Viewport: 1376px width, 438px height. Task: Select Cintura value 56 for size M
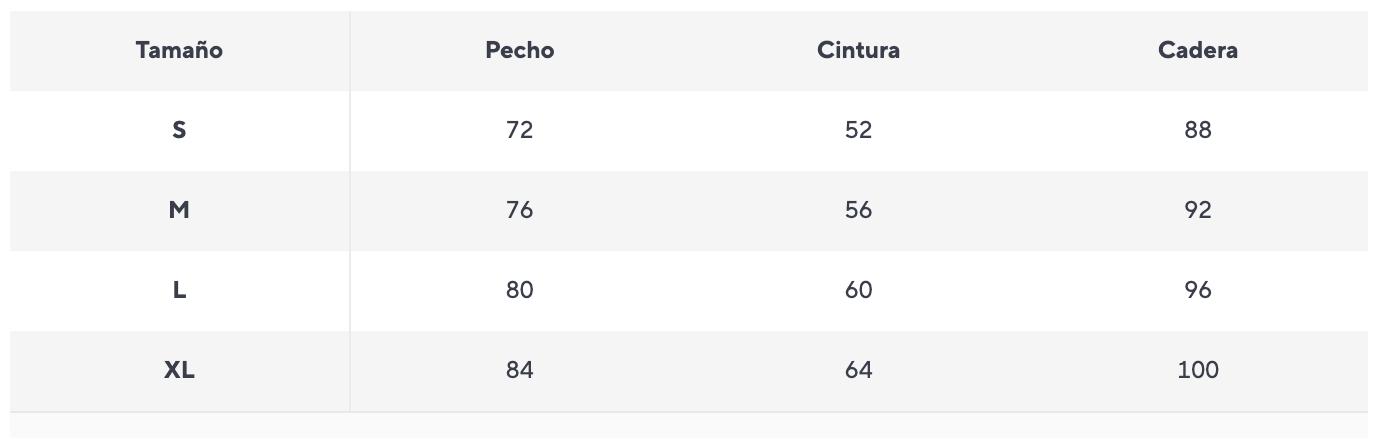(858, 210)
